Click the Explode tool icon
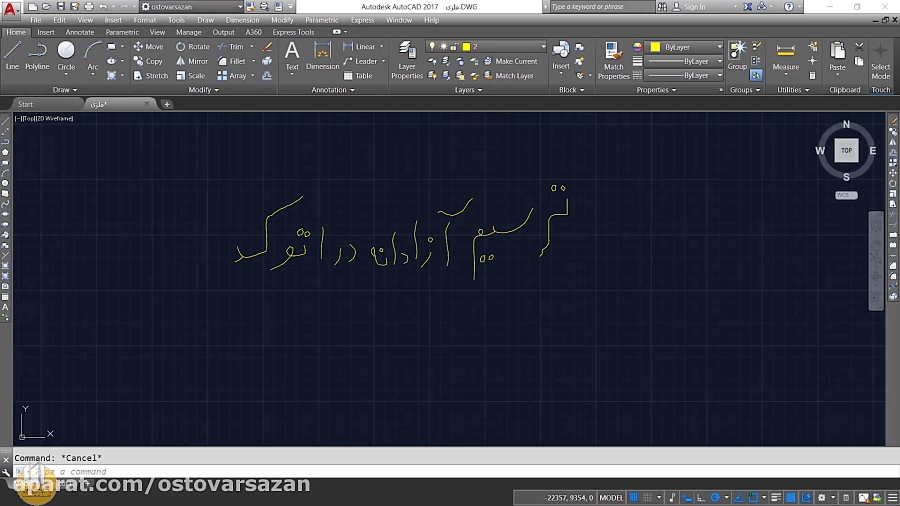 point(267,61)
